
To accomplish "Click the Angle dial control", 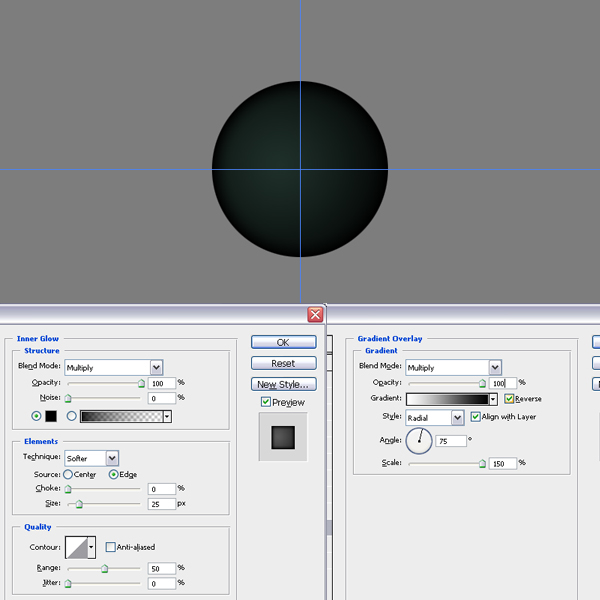I will click(419, 441).
